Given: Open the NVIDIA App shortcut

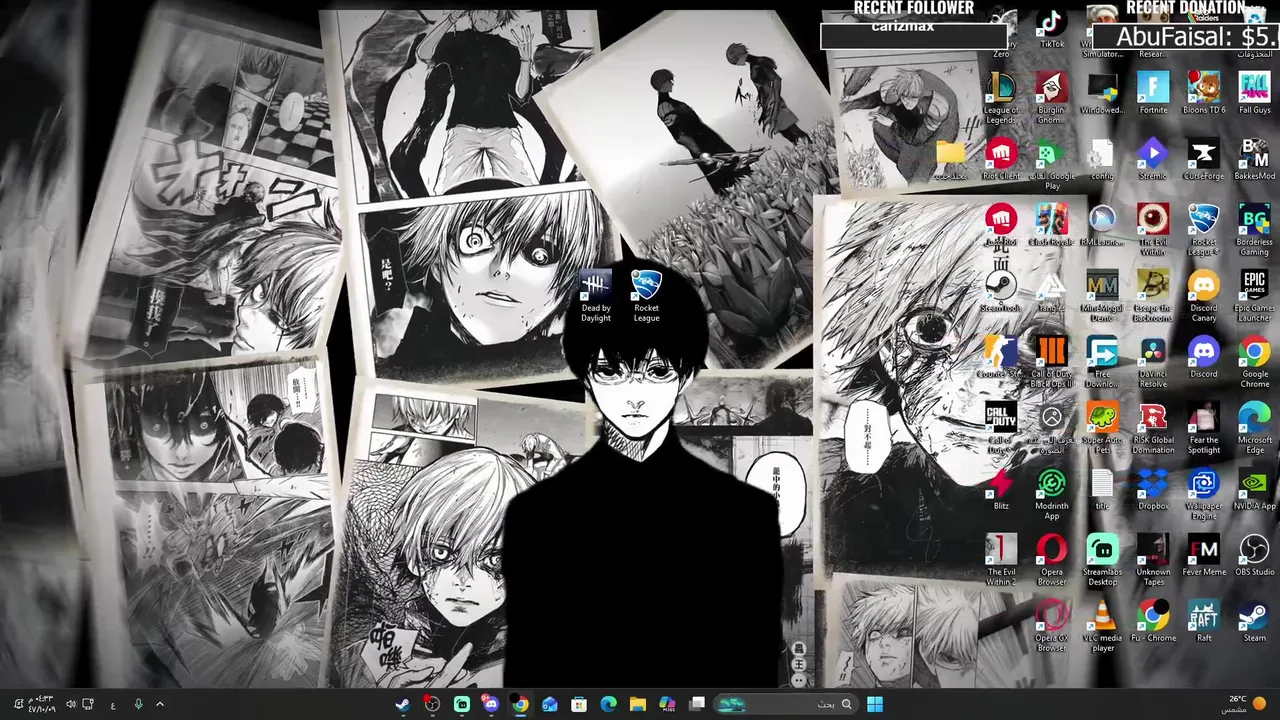Looking at the screenshot, I should tap(1255, 488).
